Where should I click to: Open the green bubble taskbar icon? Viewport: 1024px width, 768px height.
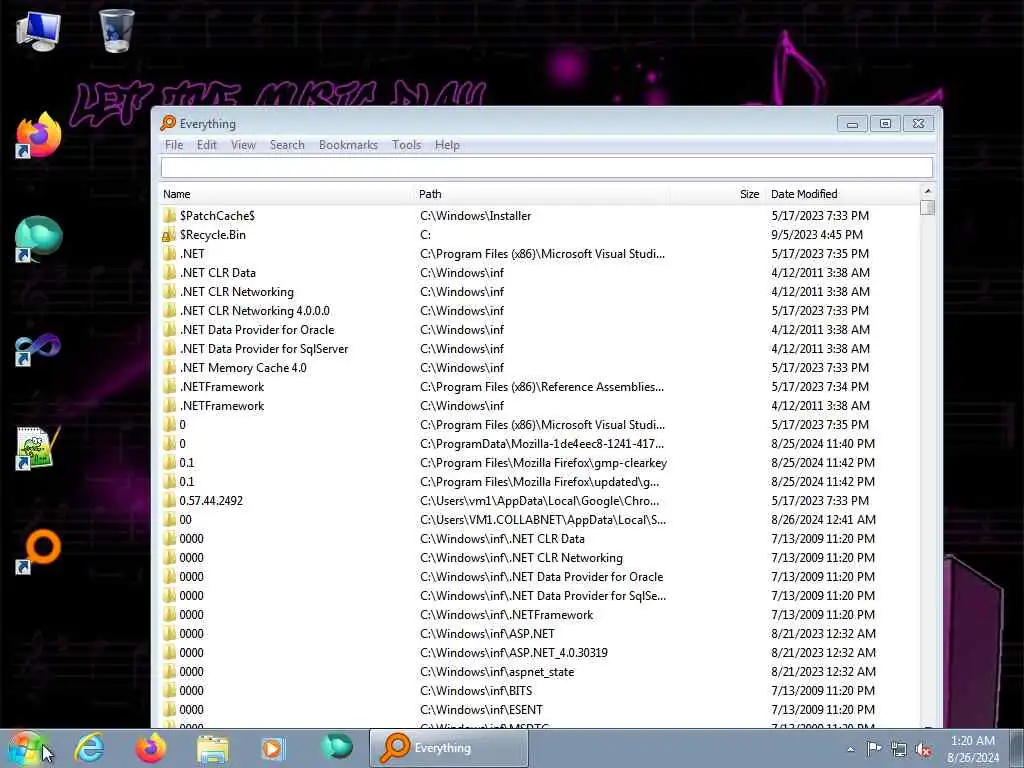pos(337,747)
